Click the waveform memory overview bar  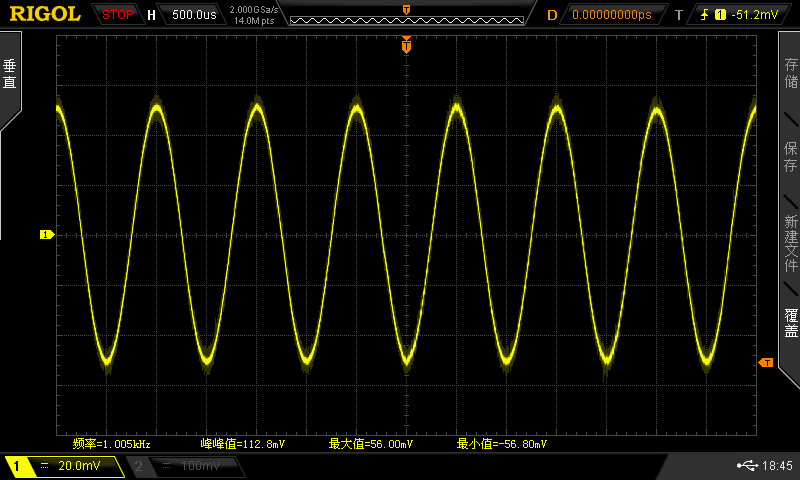tap(407, 20)
